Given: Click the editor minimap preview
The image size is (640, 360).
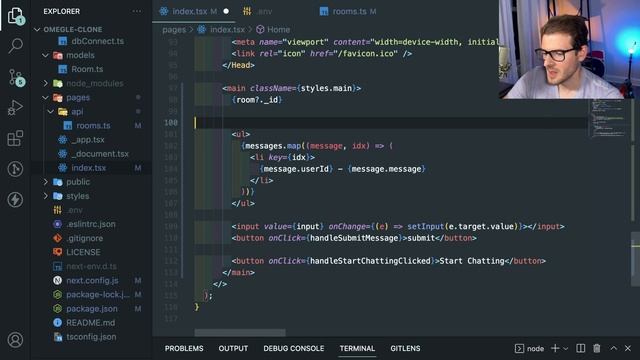Looking at the screenshot, I should [x=608, y=119].
